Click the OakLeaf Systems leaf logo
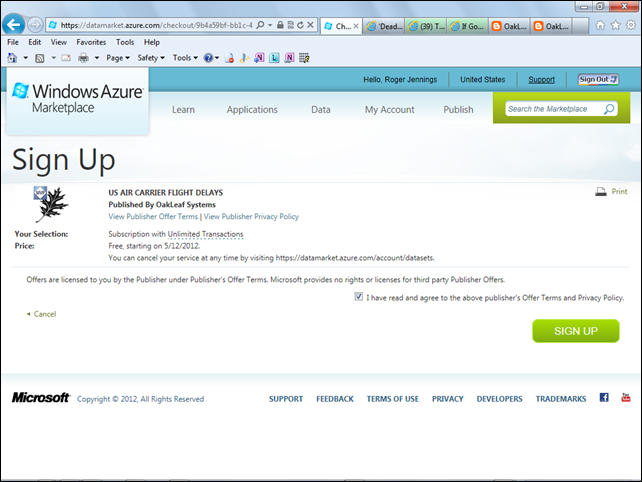Image resolution: width=642 pixels, height=482 pixels. coord(51,204)
